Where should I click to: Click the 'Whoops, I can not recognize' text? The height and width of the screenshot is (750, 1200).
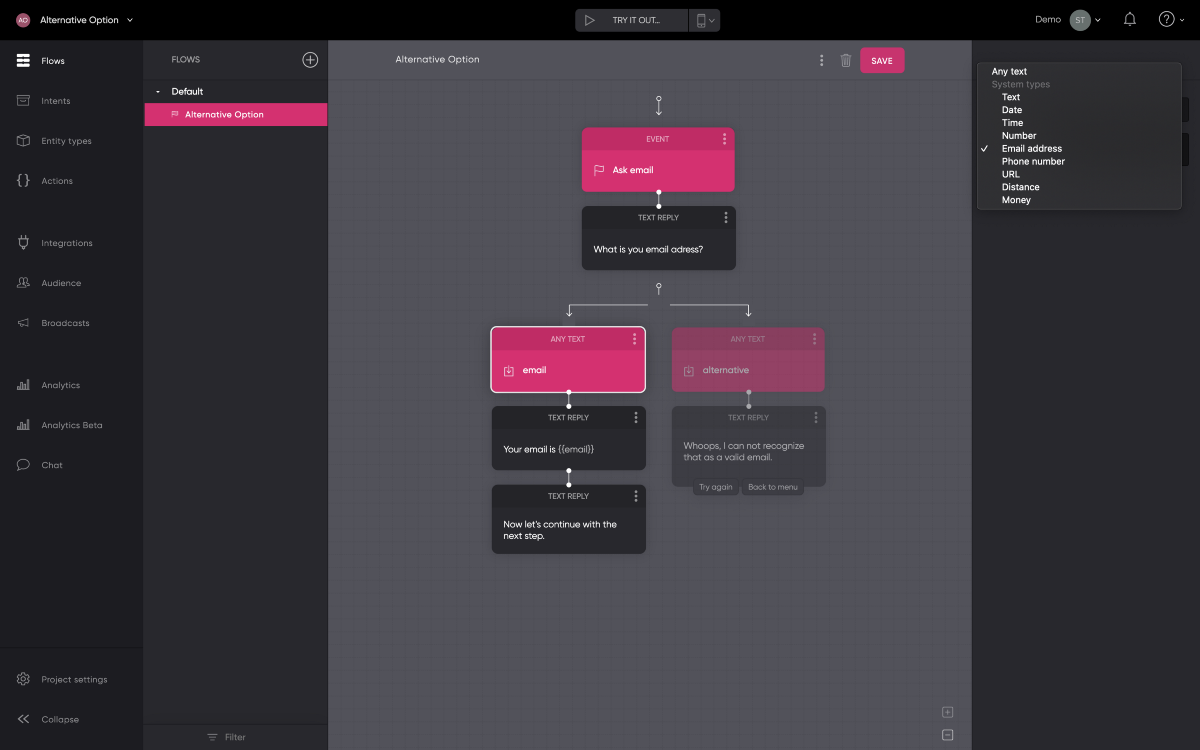coord(744,451)
